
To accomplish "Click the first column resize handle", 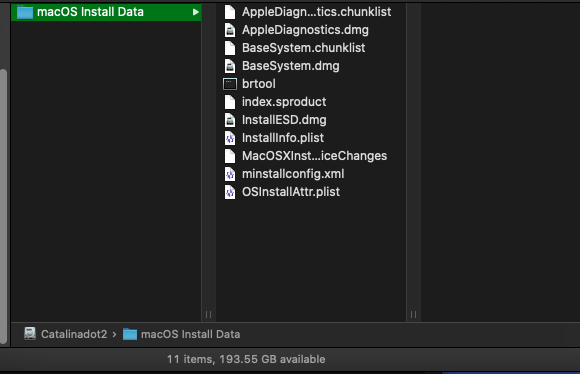I will click(208, 314).
